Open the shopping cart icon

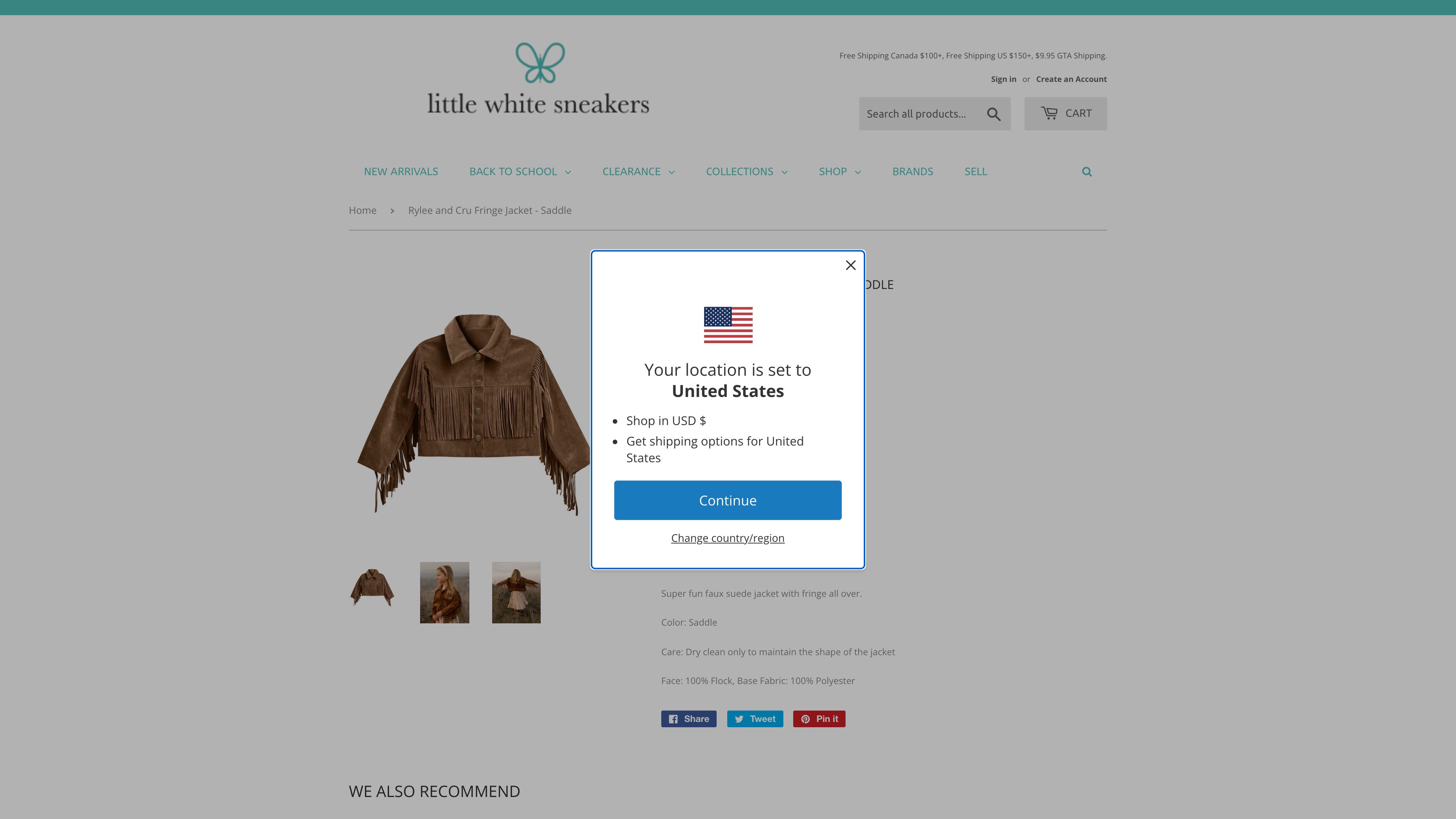1049,113
